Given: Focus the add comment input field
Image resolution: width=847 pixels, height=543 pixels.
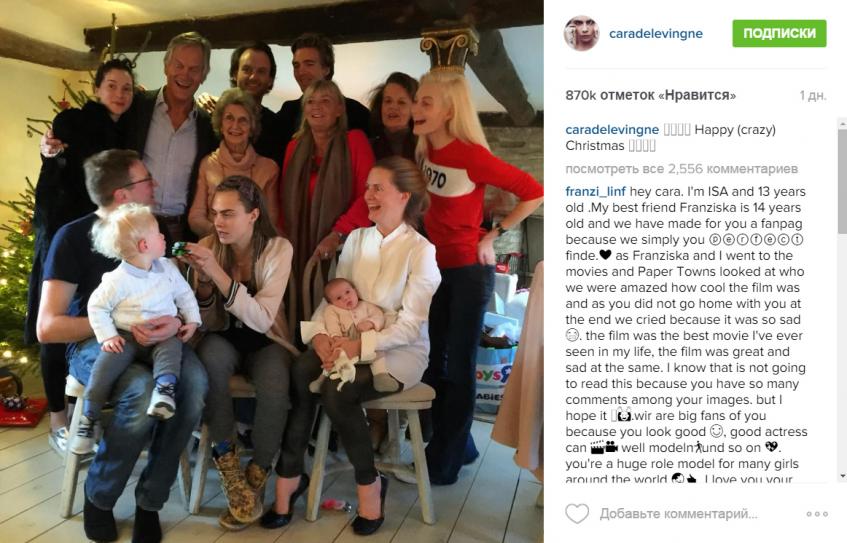Looking at the screenshot, I should click(x=678, y=513).
